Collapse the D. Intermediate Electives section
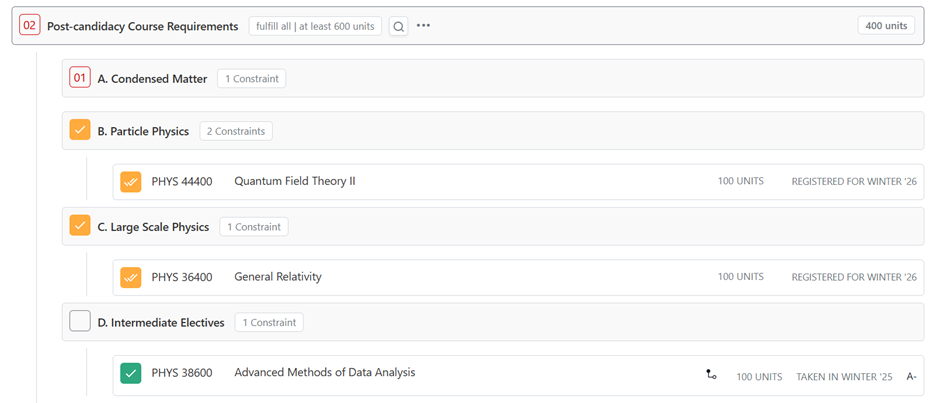Screen dimensions: 936x403 (x=160, y=323)
